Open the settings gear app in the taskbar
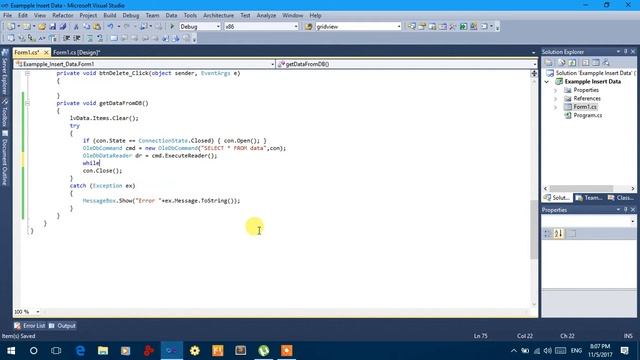Image resolution: width=640 pixels, height=360 pixels. tap(195, 351)
